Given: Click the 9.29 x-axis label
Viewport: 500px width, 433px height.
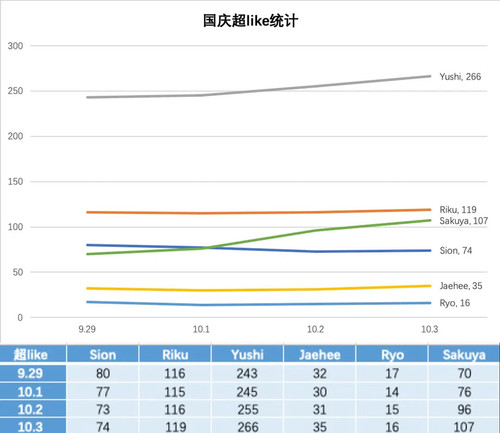Looking at the screenshot, I should (x=87, y=329).
